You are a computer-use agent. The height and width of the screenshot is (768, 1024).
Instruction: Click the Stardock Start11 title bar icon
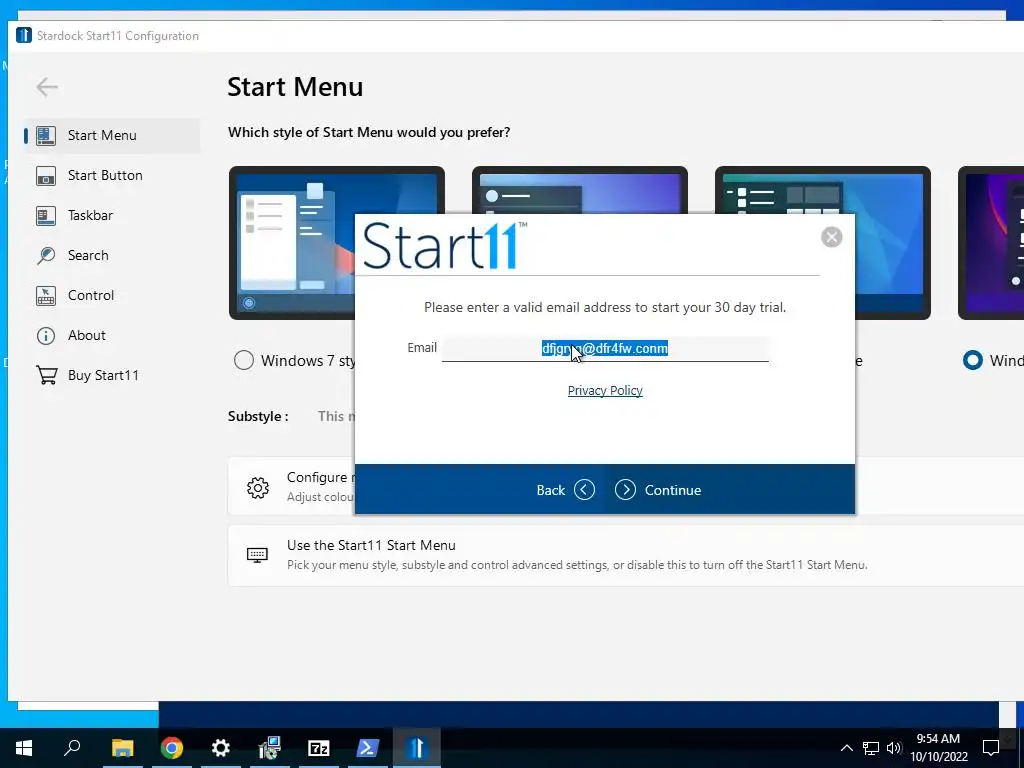pyautogui.click(x=24, y=35)
